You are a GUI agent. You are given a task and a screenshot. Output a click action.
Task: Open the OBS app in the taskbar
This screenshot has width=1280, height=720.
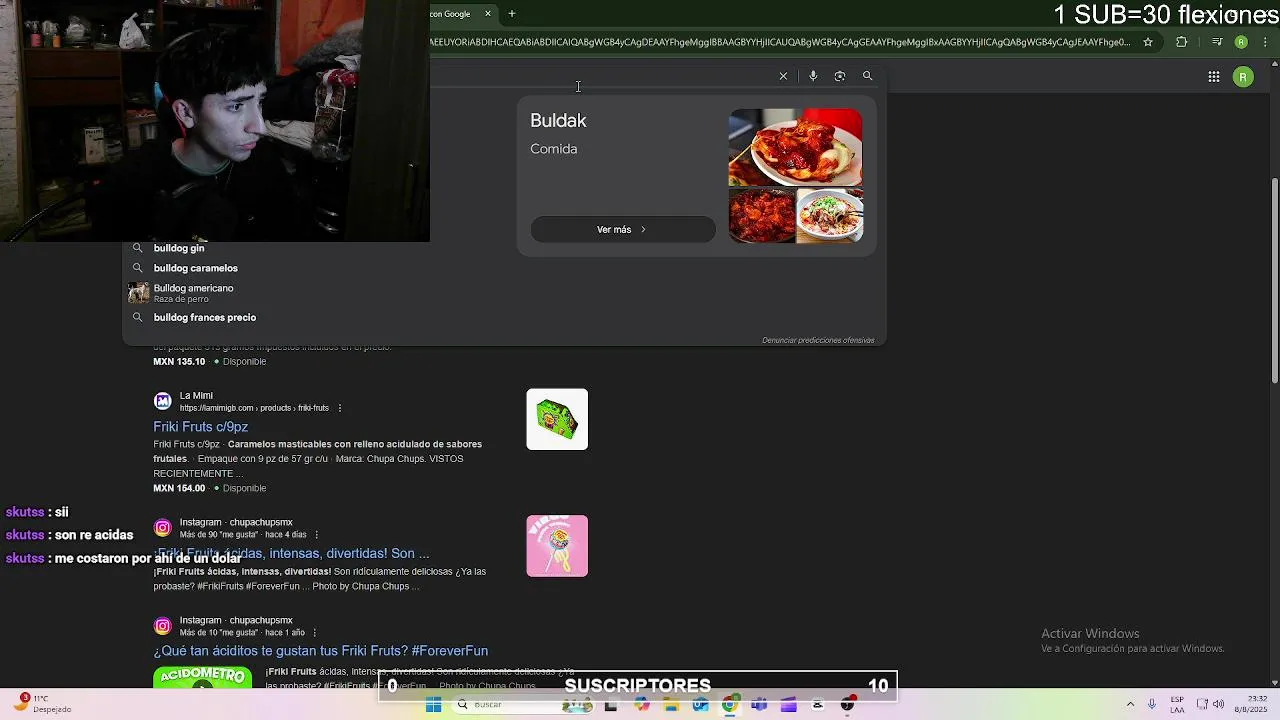(x=847, y=705)
